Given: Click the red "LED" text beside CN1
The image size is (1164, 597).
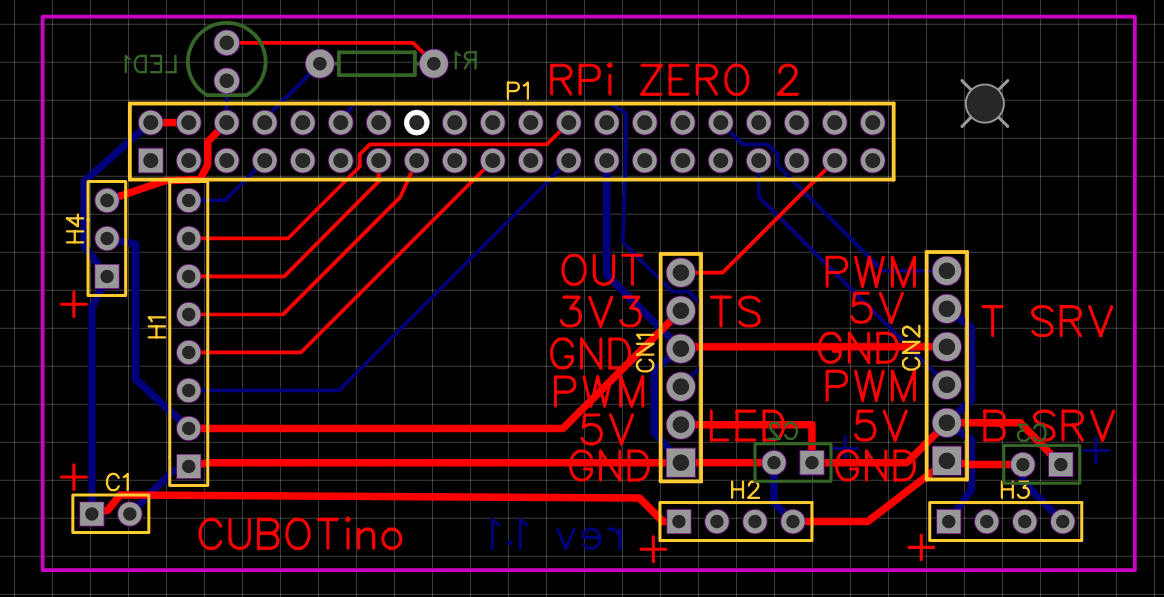Looking at the screenshot, I should [x=745, y=425].
